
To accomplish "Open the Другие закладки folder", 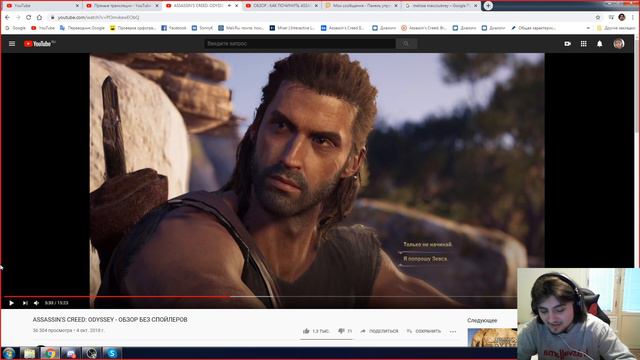I will click(x=616, y=28).
